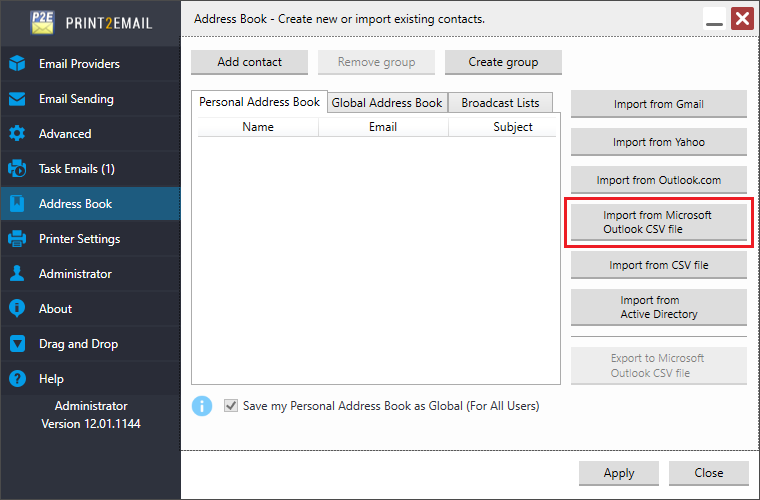The height and width of the screenshot is (500, 760).
Task: Click the About info icon in sidebar
Action: point(17,308)
